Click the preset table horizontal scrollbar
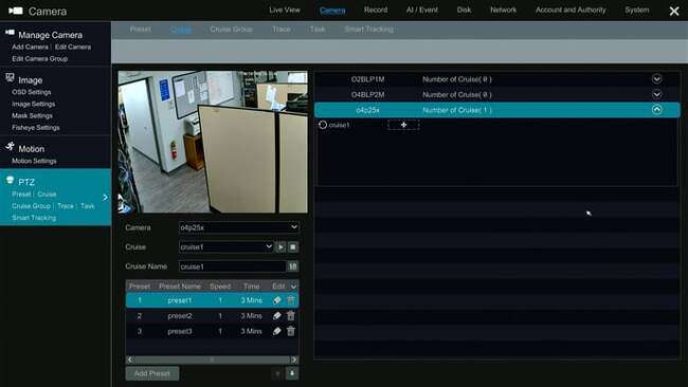 click(212, 360)
